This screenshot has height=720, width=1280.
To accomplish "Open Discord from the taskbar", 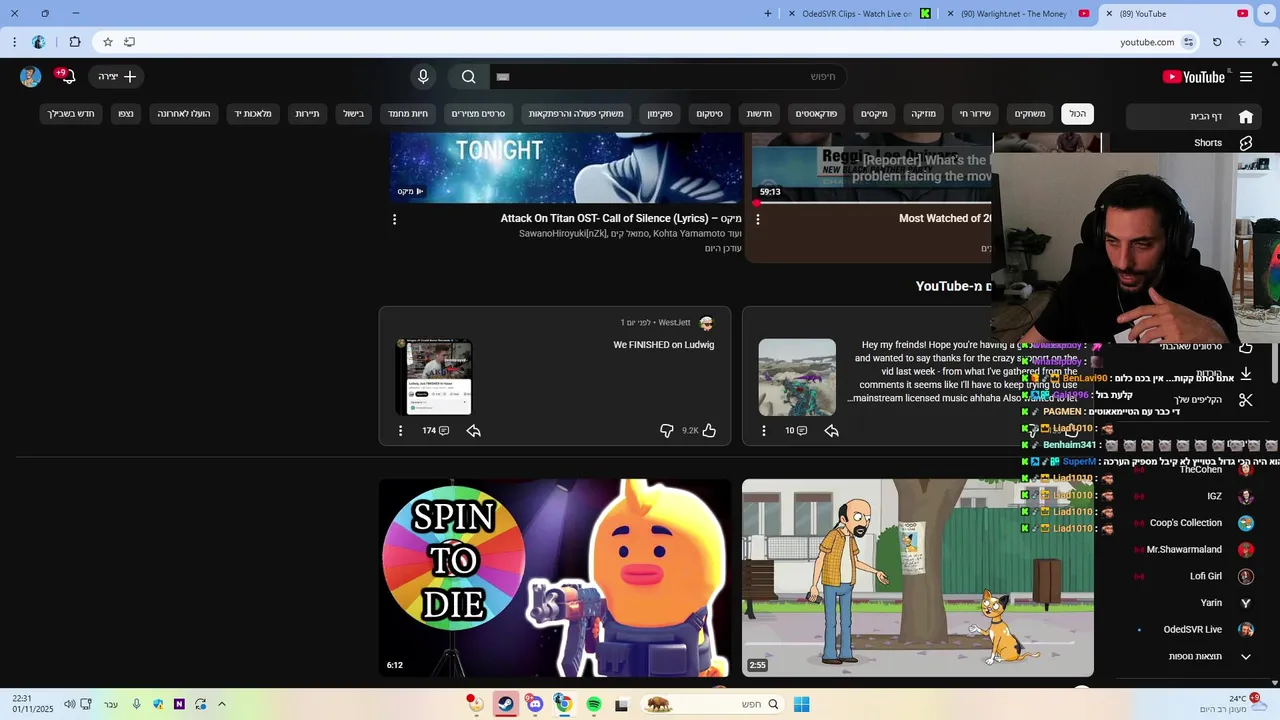I will click(x=535, y=704).
